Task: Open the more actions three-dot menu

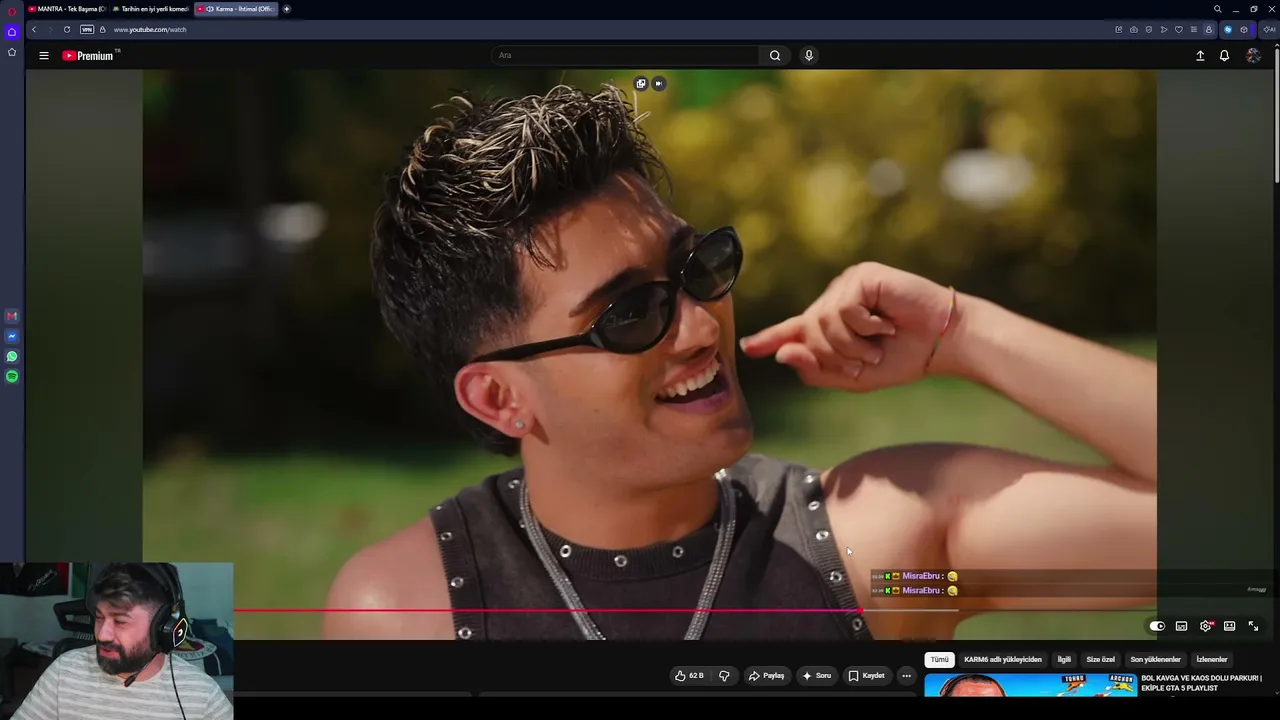Action: point(906,676)
